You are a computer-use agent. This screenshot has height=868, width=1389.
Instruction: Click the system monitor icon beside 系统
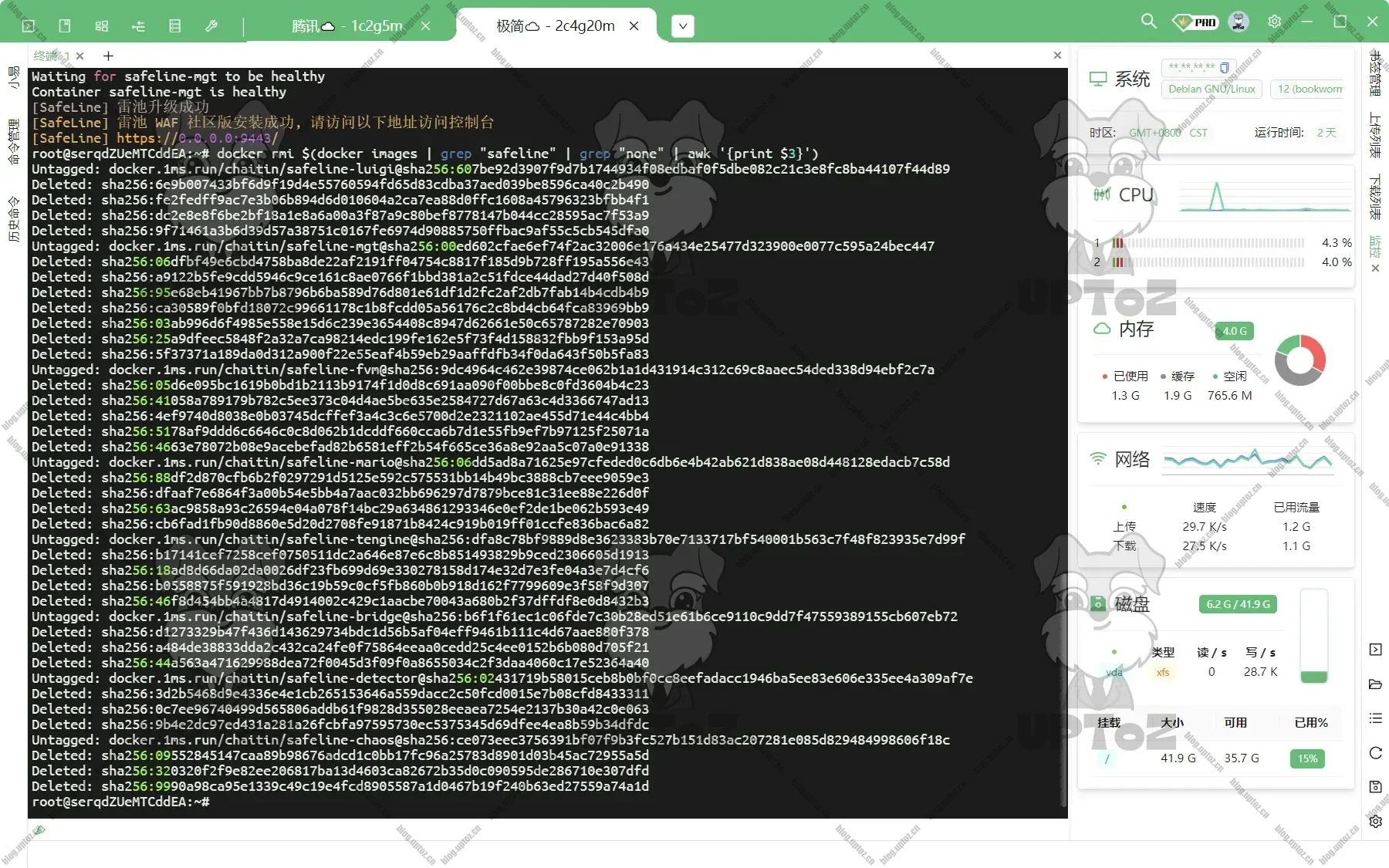(1097, 79)
